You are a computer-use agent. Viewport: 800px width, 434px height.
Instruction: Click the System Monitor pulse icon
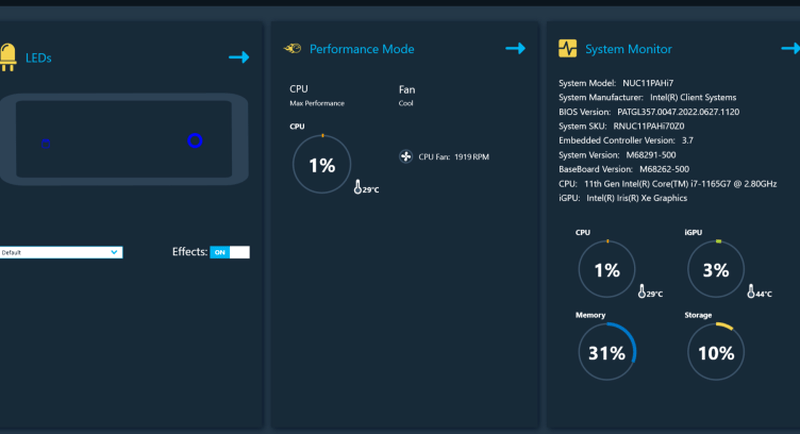[567, 48]
